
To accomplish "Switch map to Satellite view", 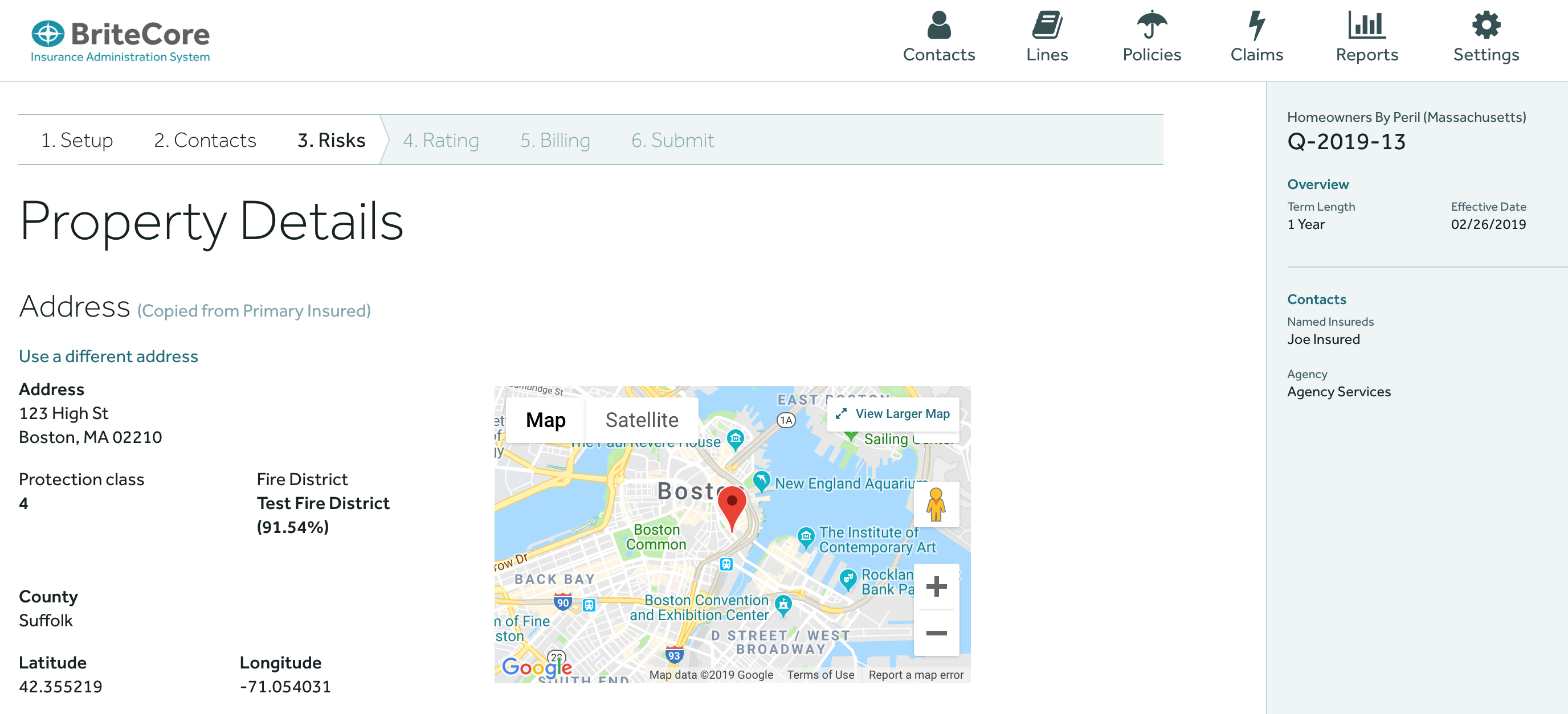I will coord(642,420).
